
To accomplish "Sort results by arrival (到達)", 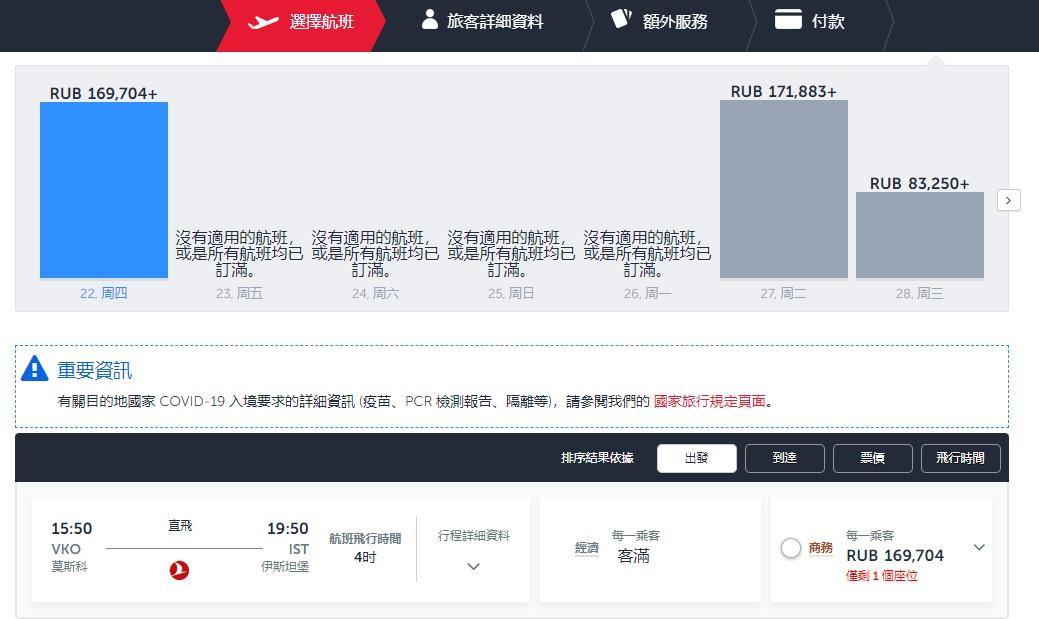I will point(784,458).
